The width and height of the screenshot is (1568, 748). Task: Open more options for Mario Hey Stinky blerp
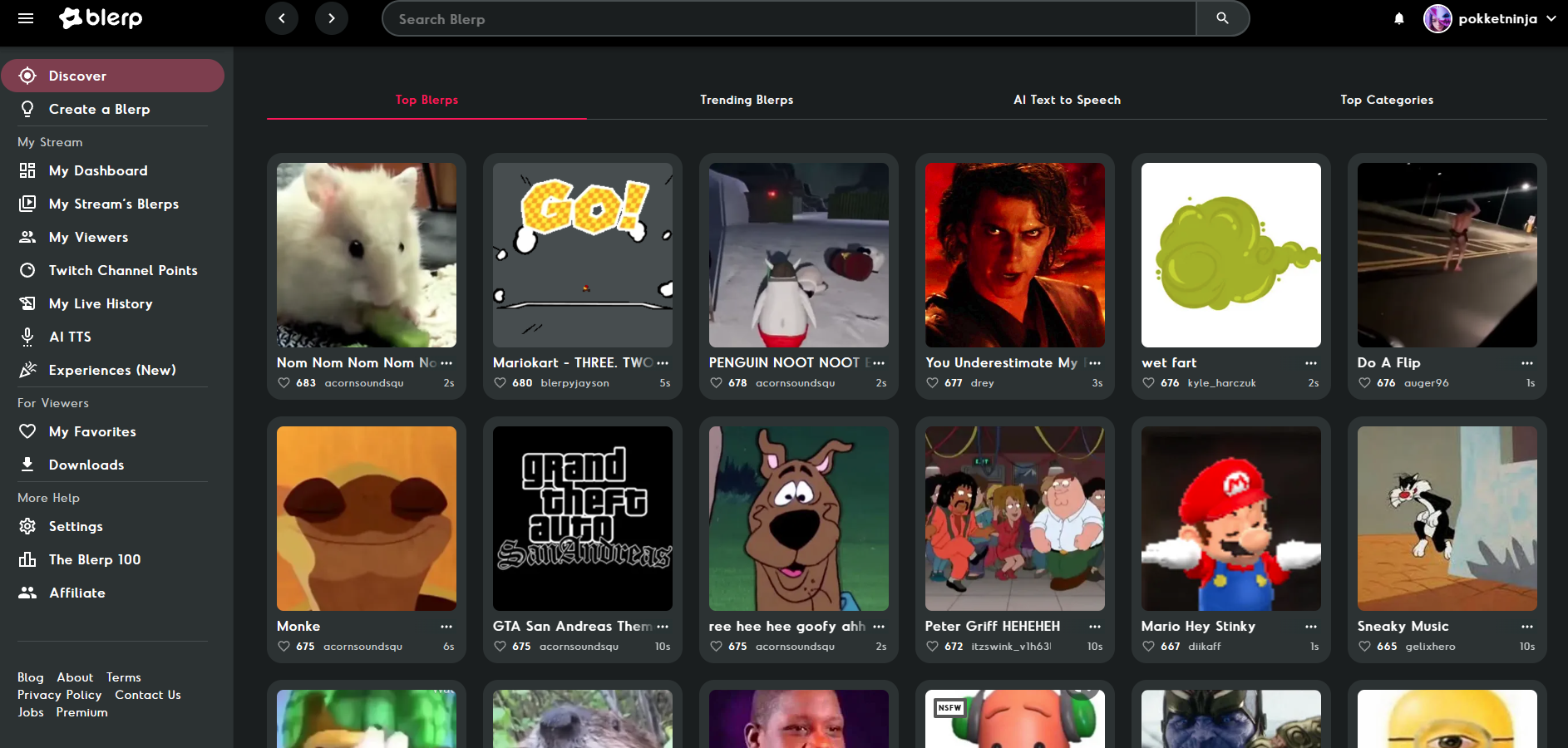1311,627
